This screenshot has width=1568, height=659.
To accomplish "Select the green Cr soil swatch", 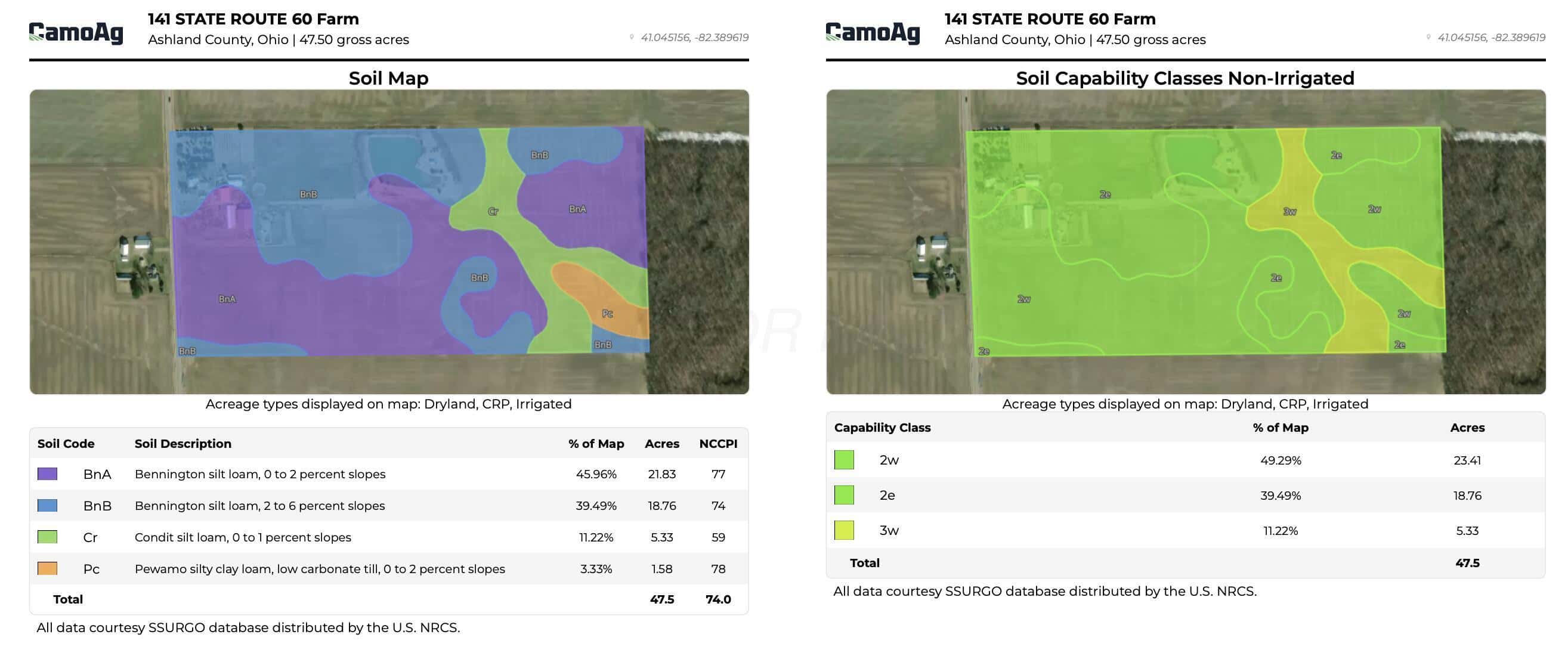I will click(x=48, y=537).
